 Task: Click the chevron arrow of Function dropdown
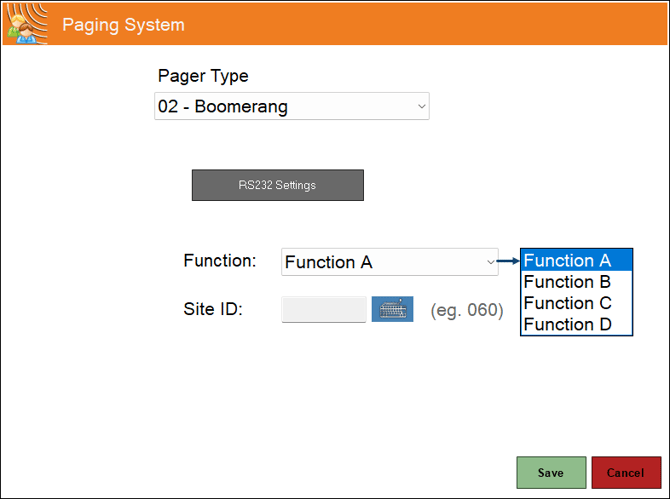pyautogui.click(x=490, y=262)
